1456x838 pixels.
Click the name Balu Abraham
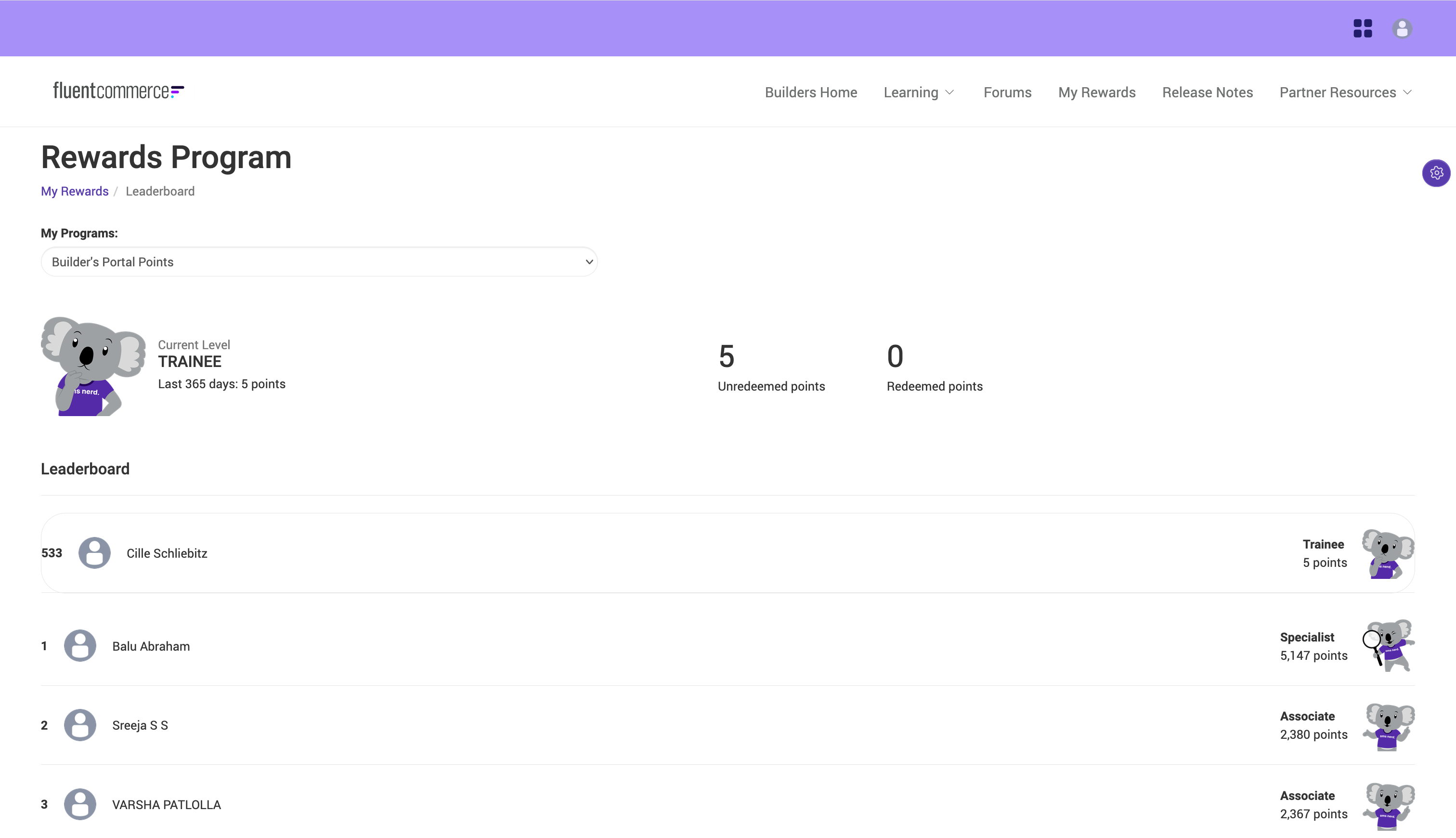tap(151, 646)
